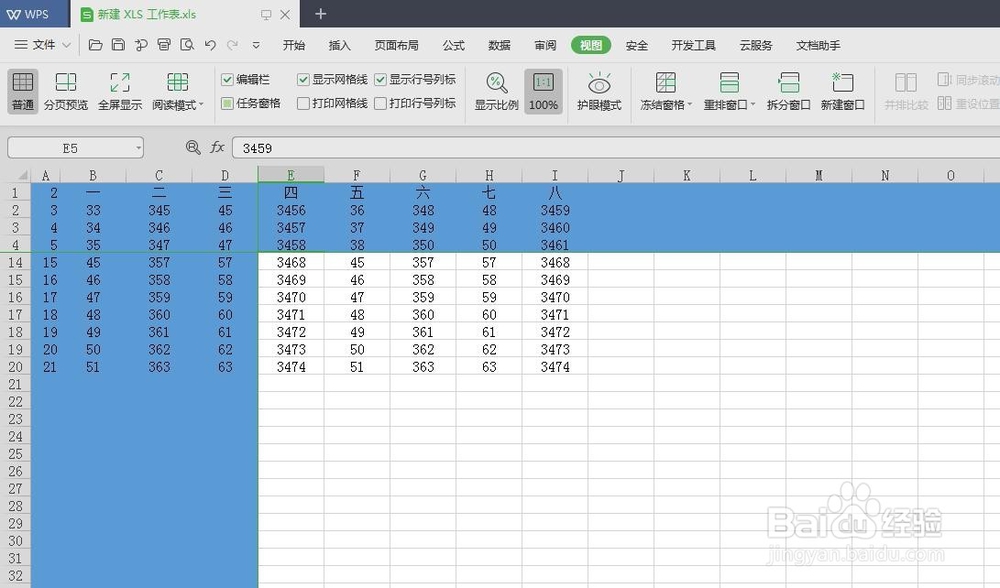This screenshot has height=588, width=1000.
Task: Uncheck the 编辑栏 formula bar checkbox
Action: [226, 79]
